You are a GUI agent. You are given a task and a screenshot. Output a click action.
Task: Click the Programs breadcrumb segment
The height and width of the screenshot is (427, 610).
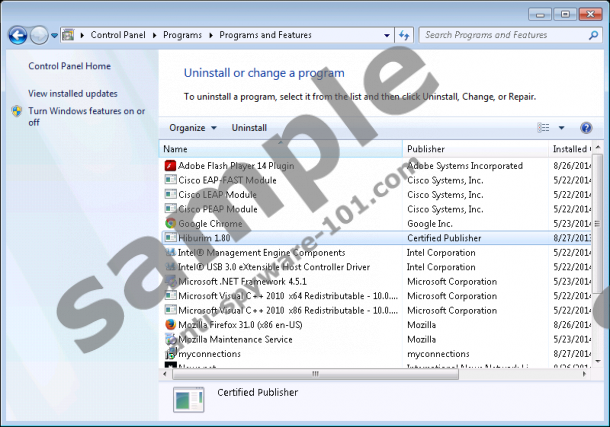pos(180,35)
